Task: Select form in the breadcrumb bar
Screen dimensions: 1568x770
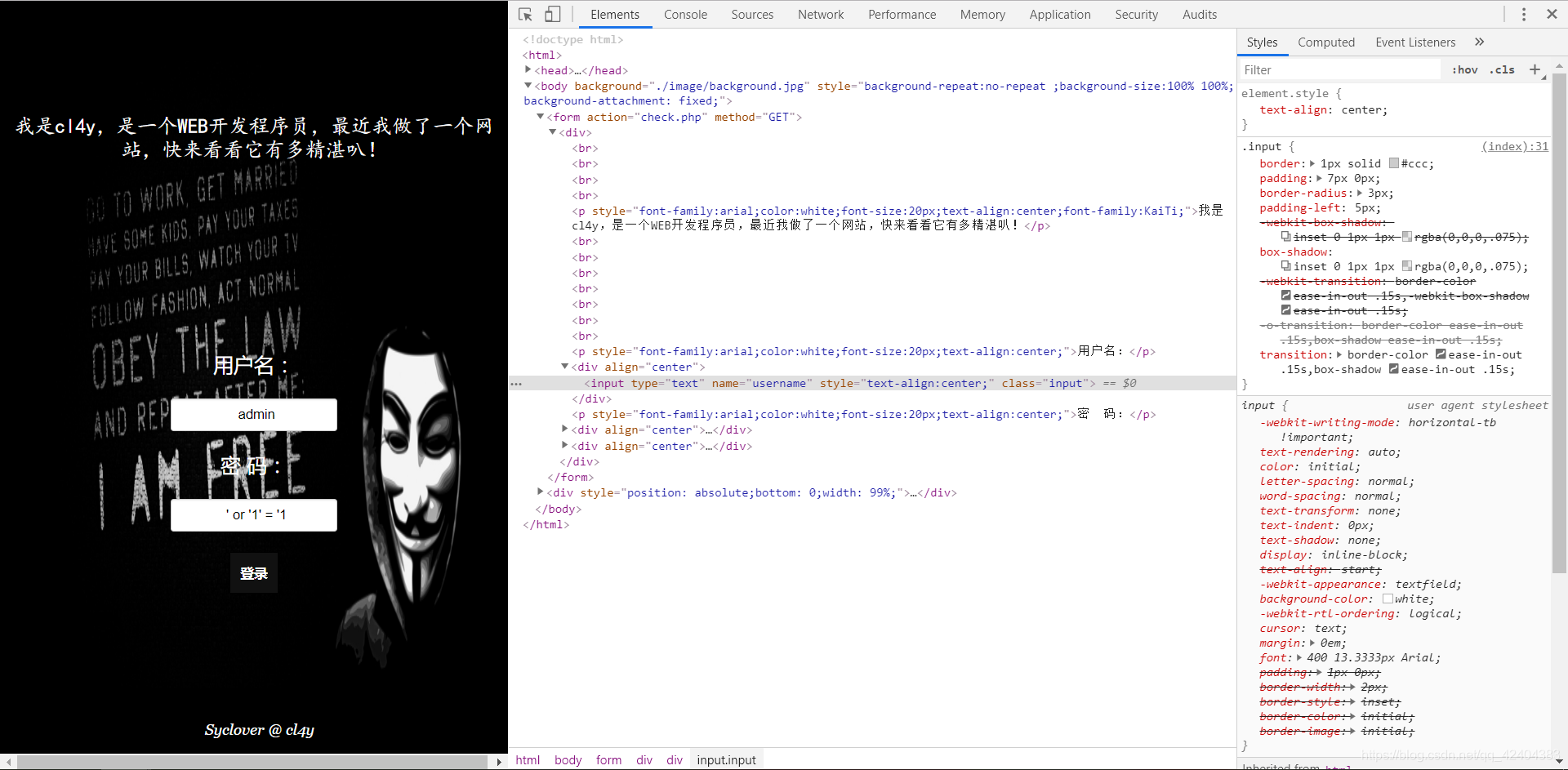Action: point(608,759)
